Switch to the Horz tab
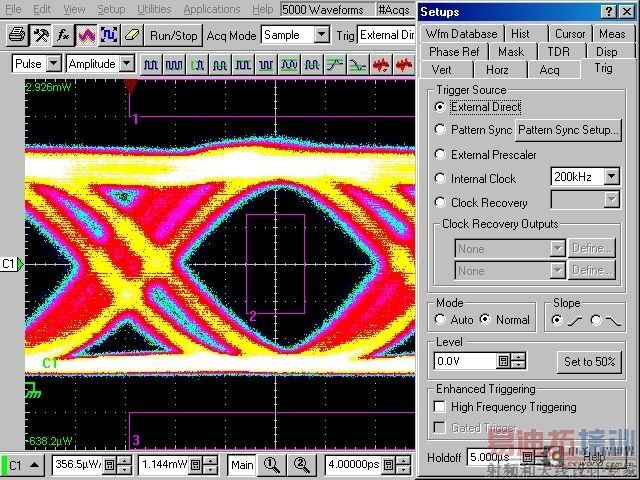The height and width of the screenshot is (480, 640). pos(497,70)
